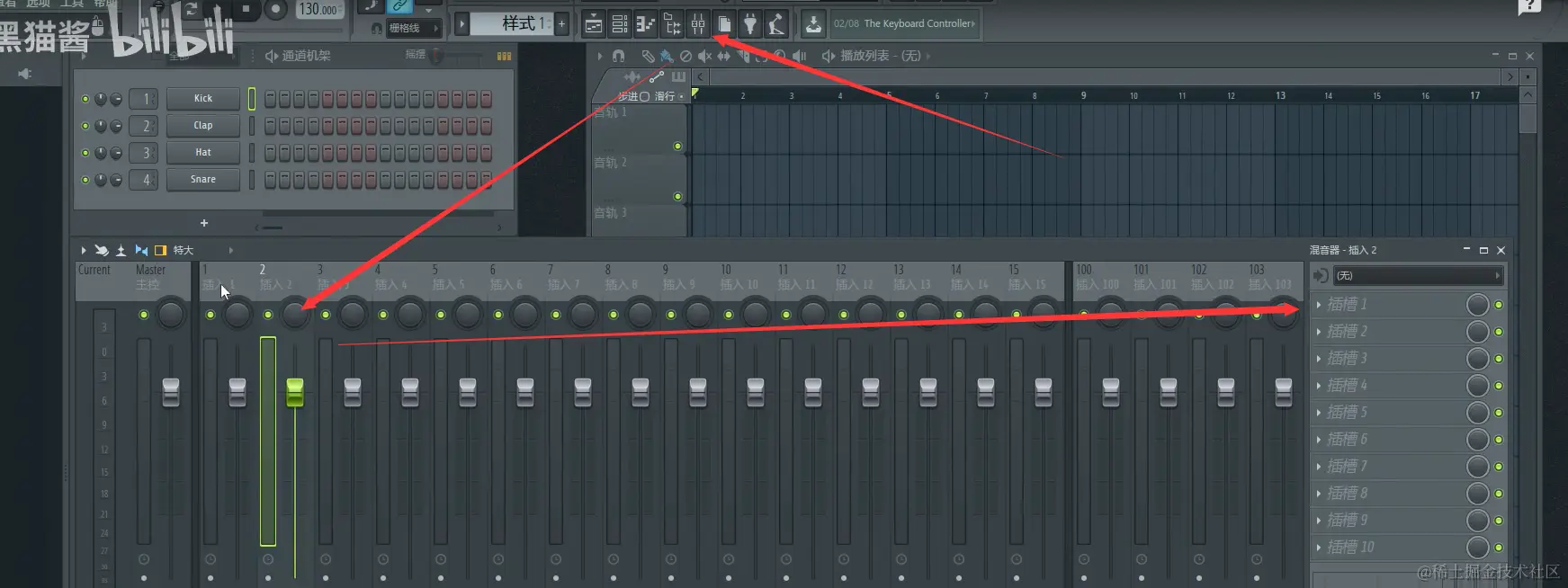Viewport: 1568px width, 588px height.
Task: Disable effect slot 插槽 1
Action: coord(1499,305)
